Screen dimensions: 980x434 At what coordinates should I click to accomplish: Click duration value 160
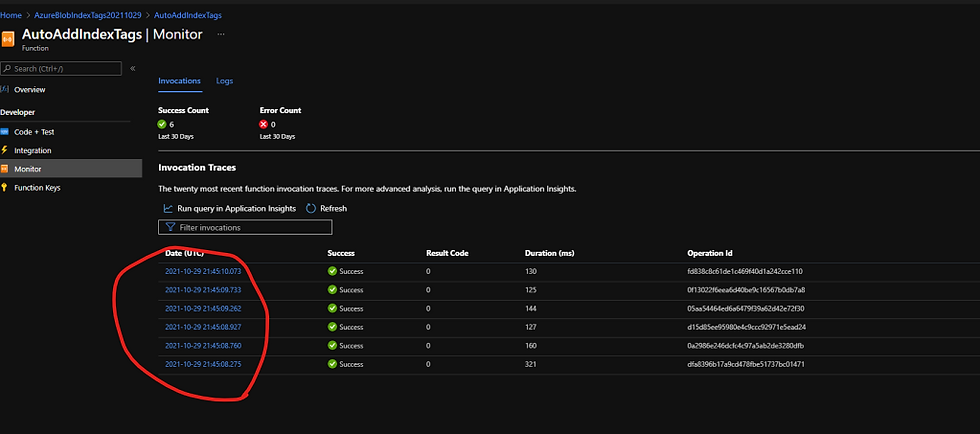(x=531, y=346)
